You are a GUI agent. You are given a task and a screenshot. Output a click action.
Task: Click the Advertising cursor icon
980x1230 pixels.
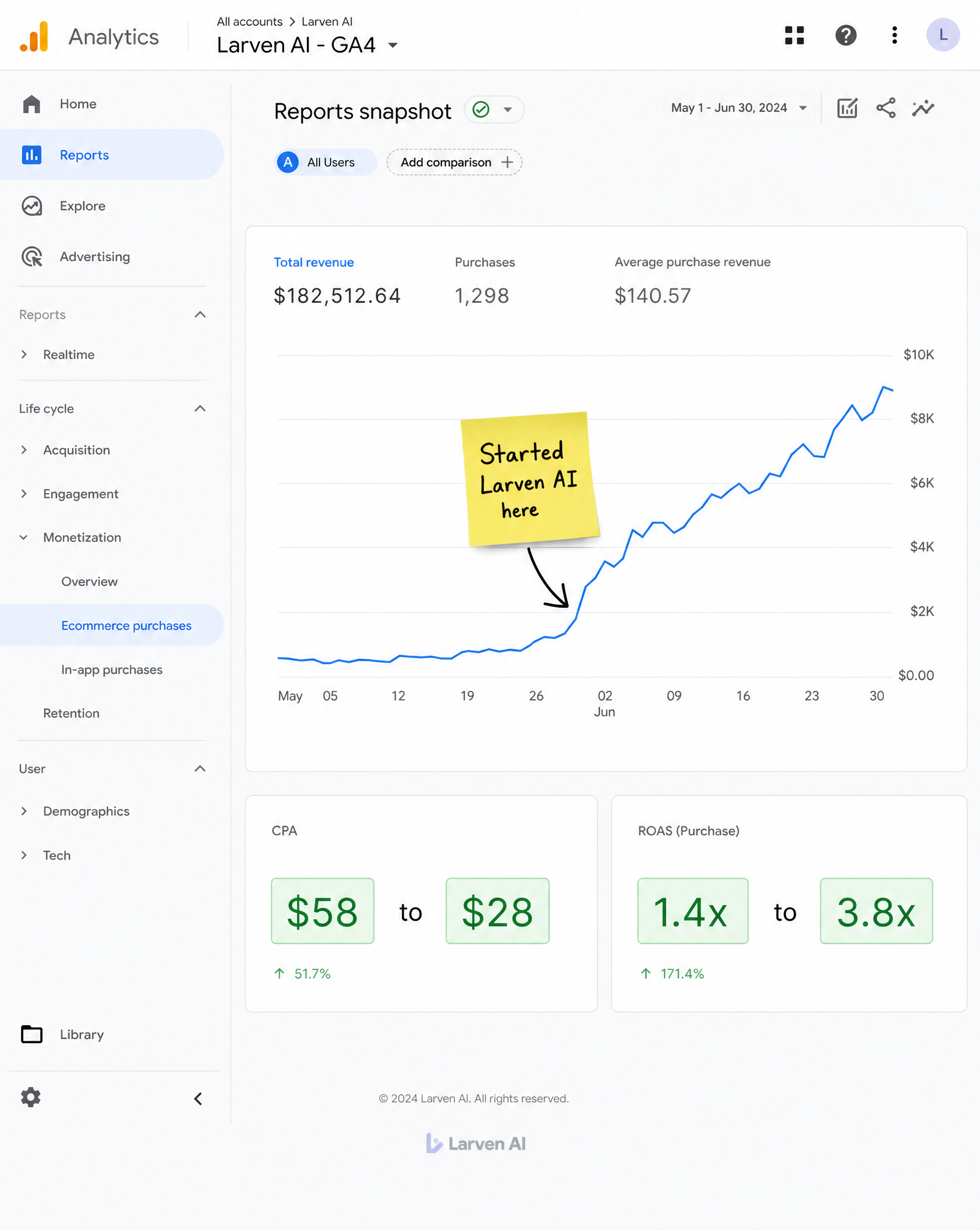[x=32, y=256]
